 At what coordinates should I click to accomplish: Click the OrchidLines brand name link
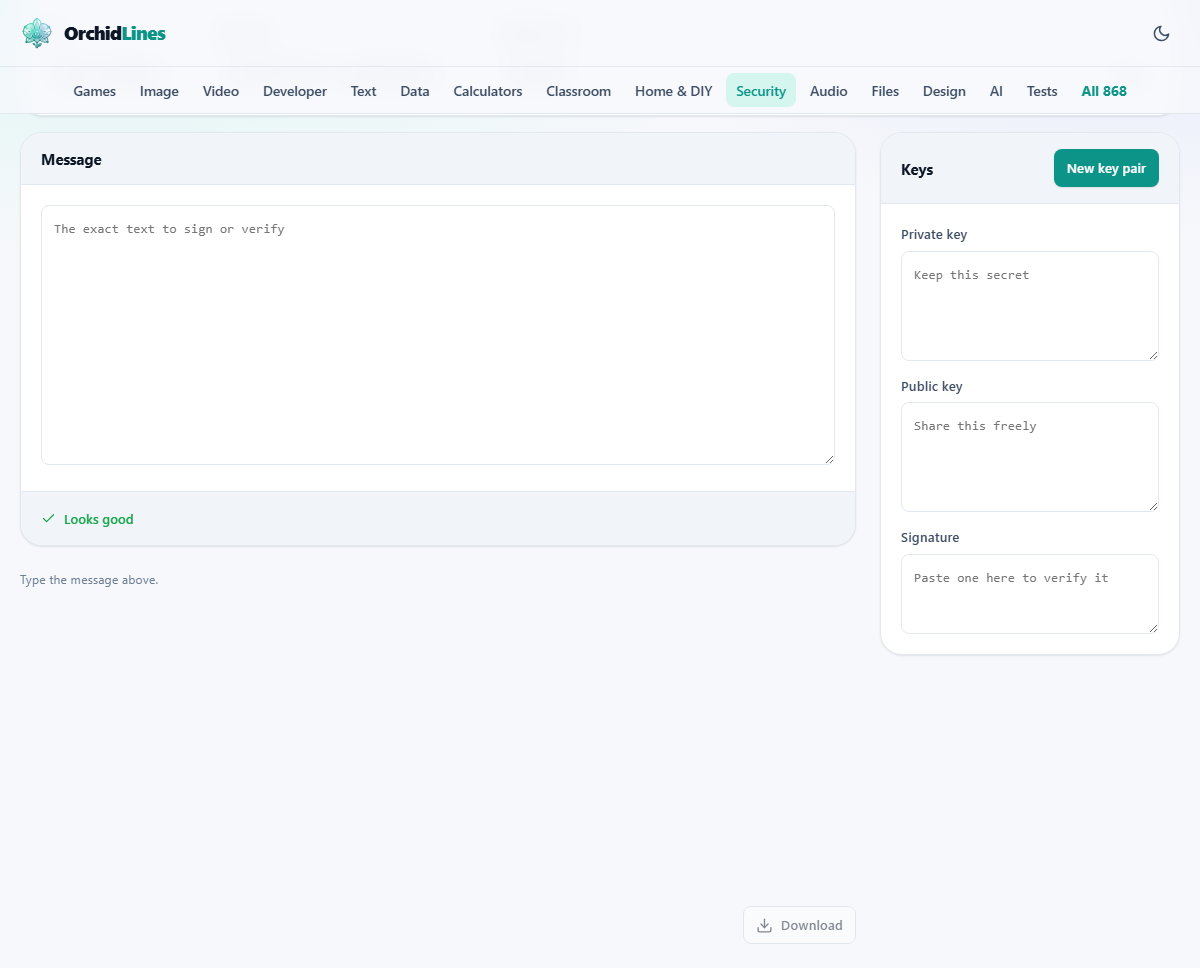[115, 33]
